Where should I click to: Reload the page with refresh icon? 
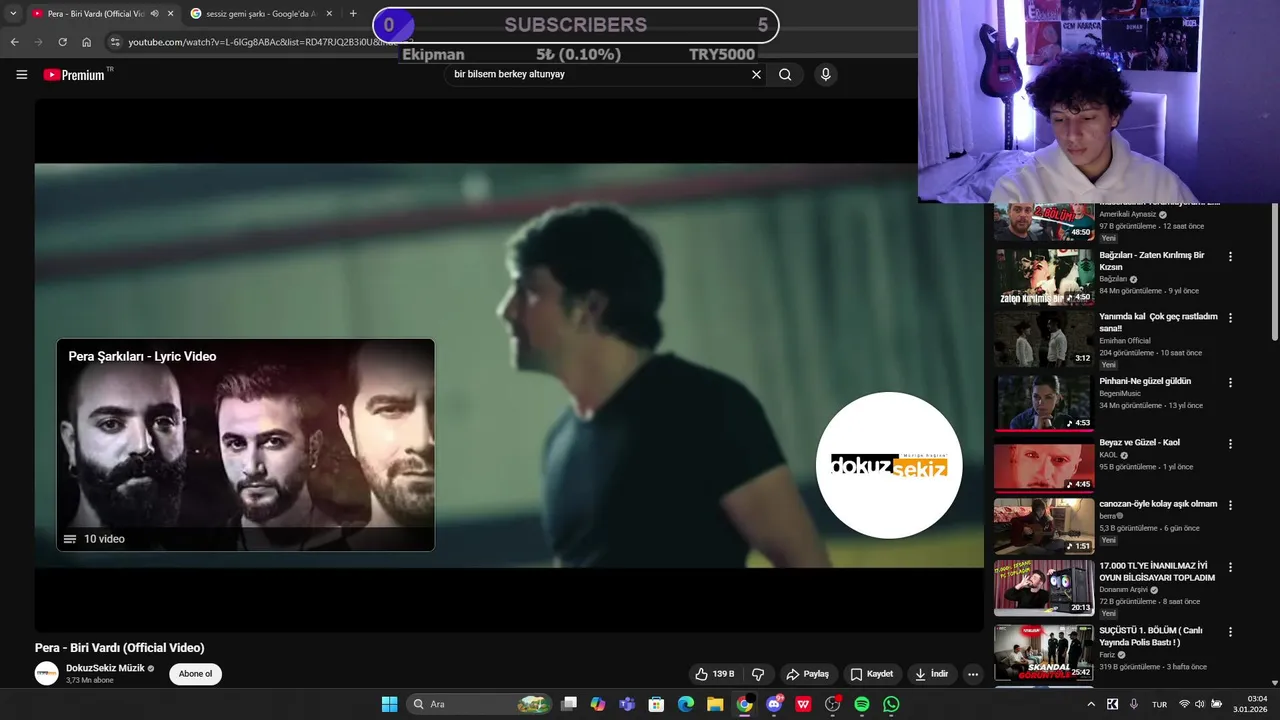tap(62, 42)
